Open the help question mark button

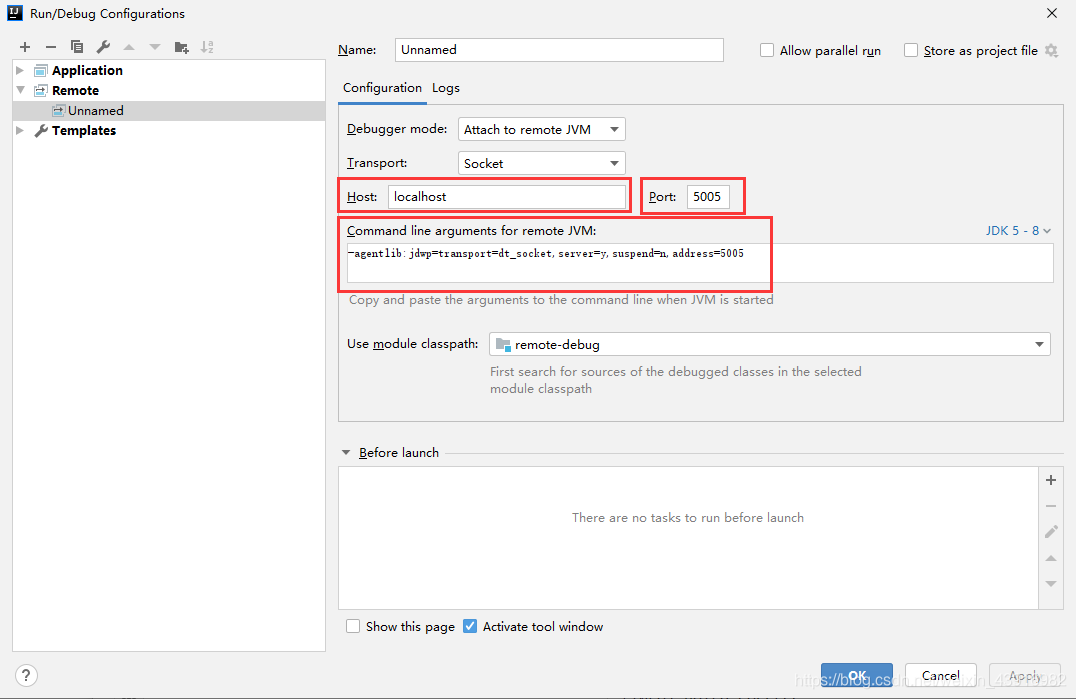point(26,676)
